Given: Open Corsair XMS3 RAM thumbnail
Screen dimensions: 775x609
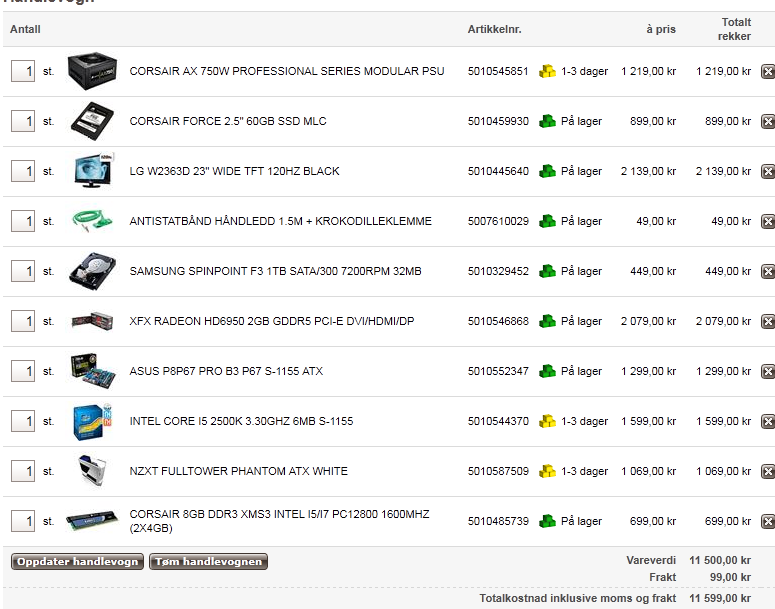Looking at the screenshot, I should [92, 521].
